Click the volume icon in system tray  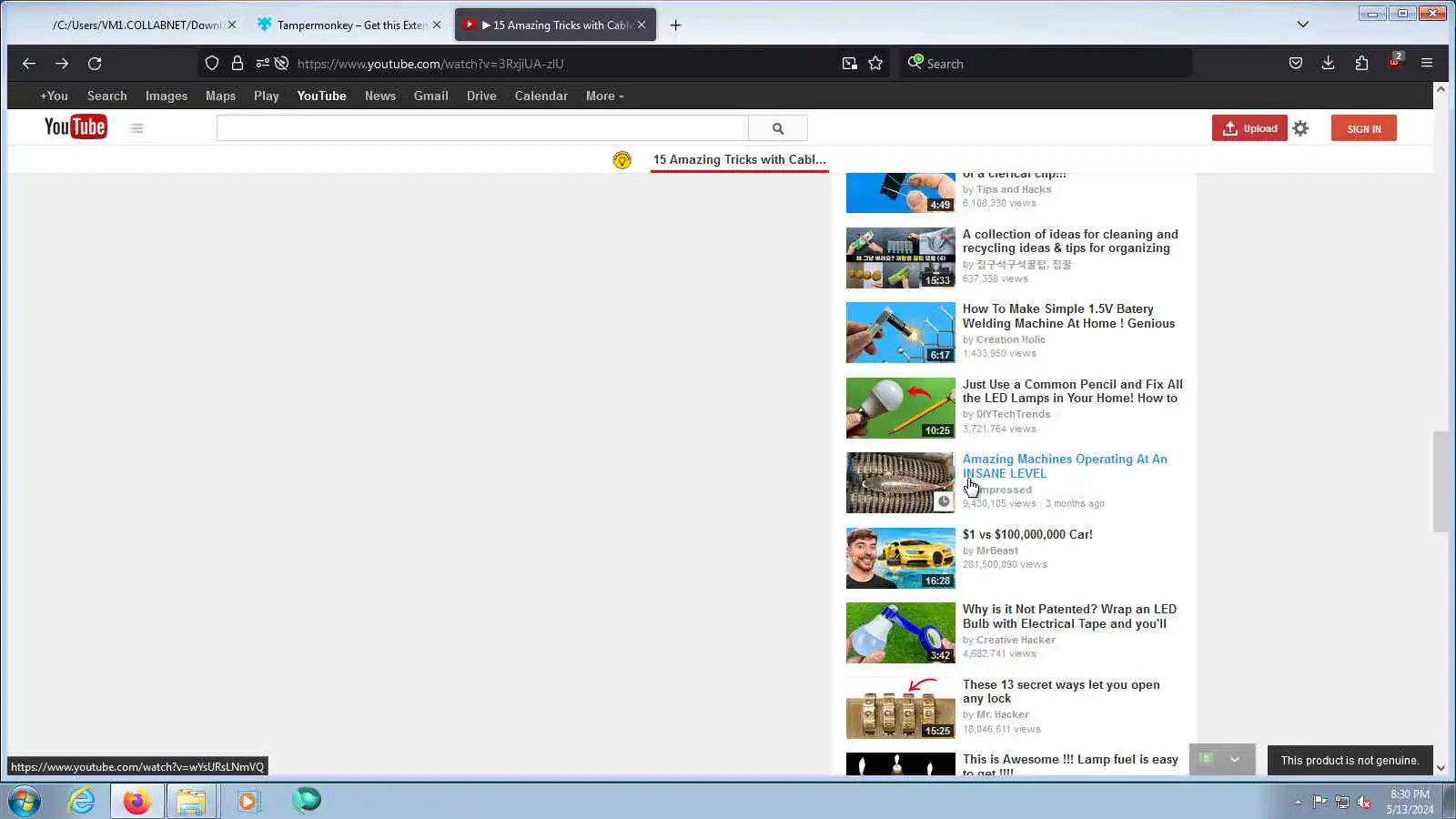(1364, 802)
